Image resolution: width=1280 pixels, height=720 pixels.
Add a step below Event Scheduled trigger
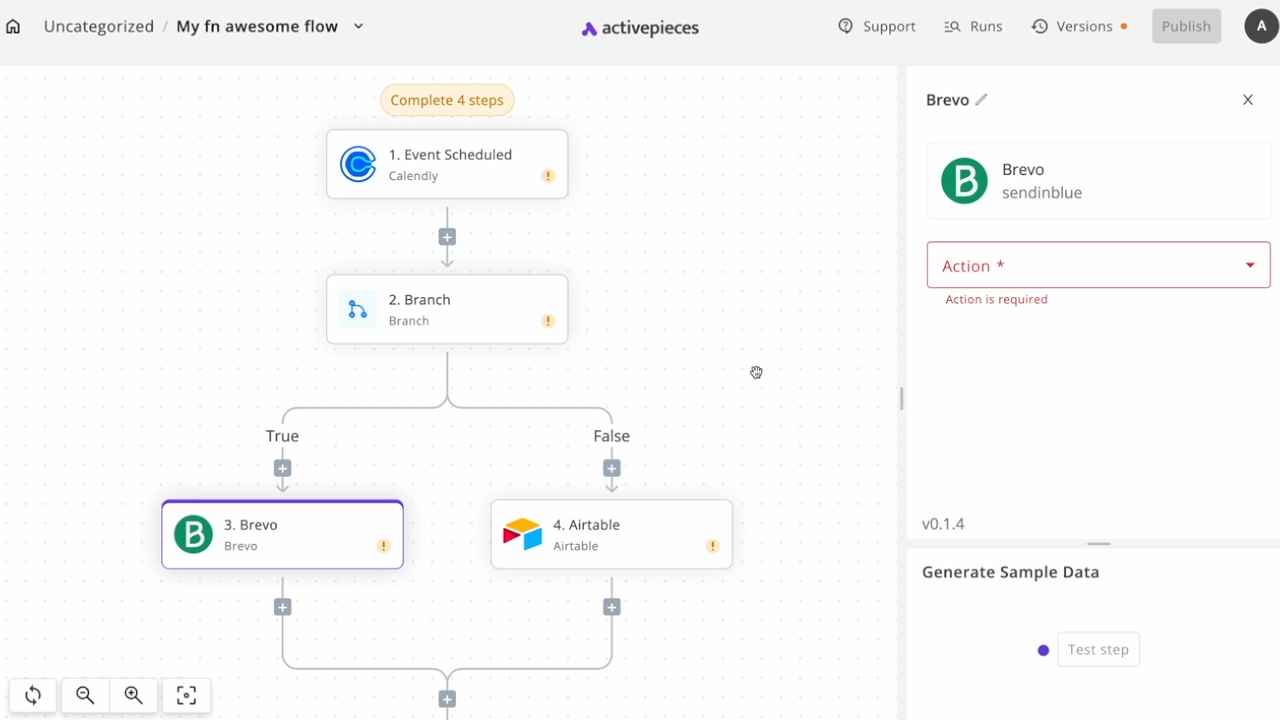(x=447, y=237)
